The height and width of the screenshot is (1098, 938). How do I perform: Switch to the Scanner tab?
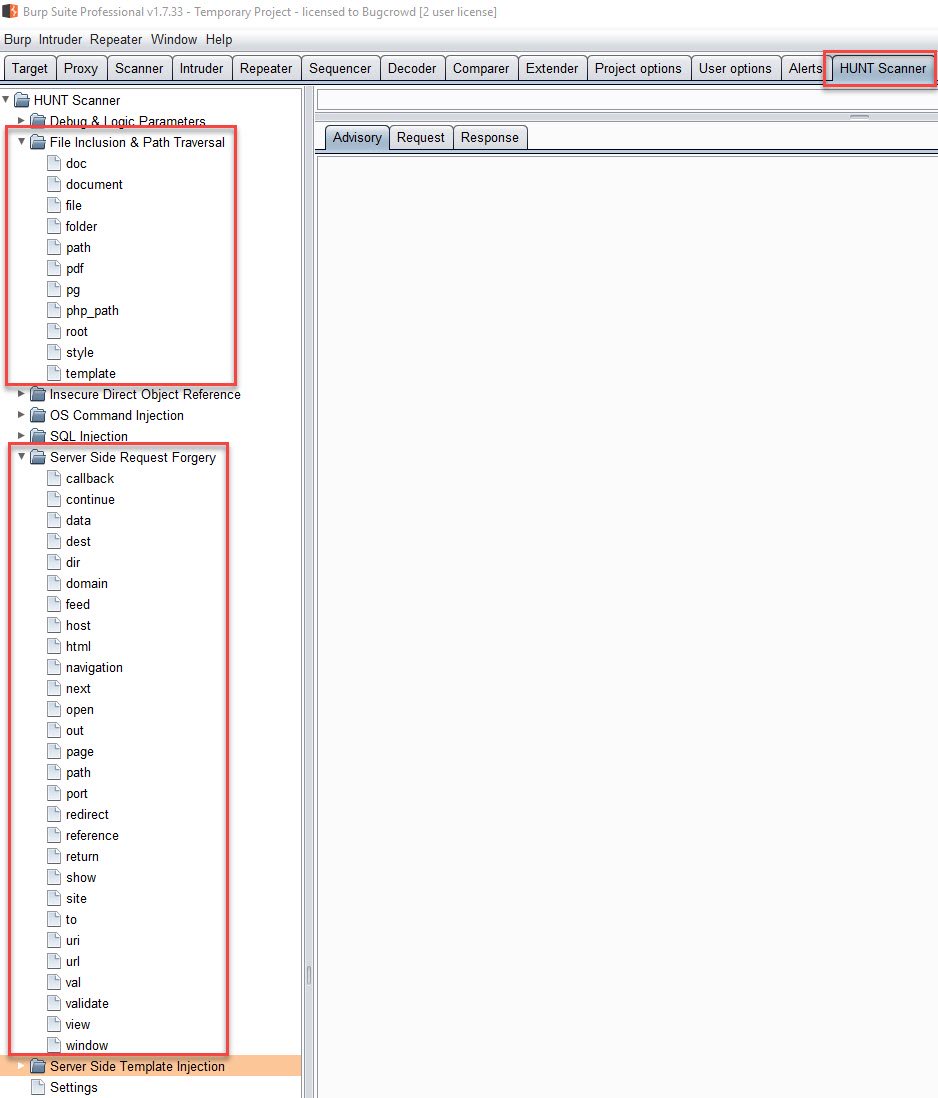pyautogui.click(x=139, y=69)
